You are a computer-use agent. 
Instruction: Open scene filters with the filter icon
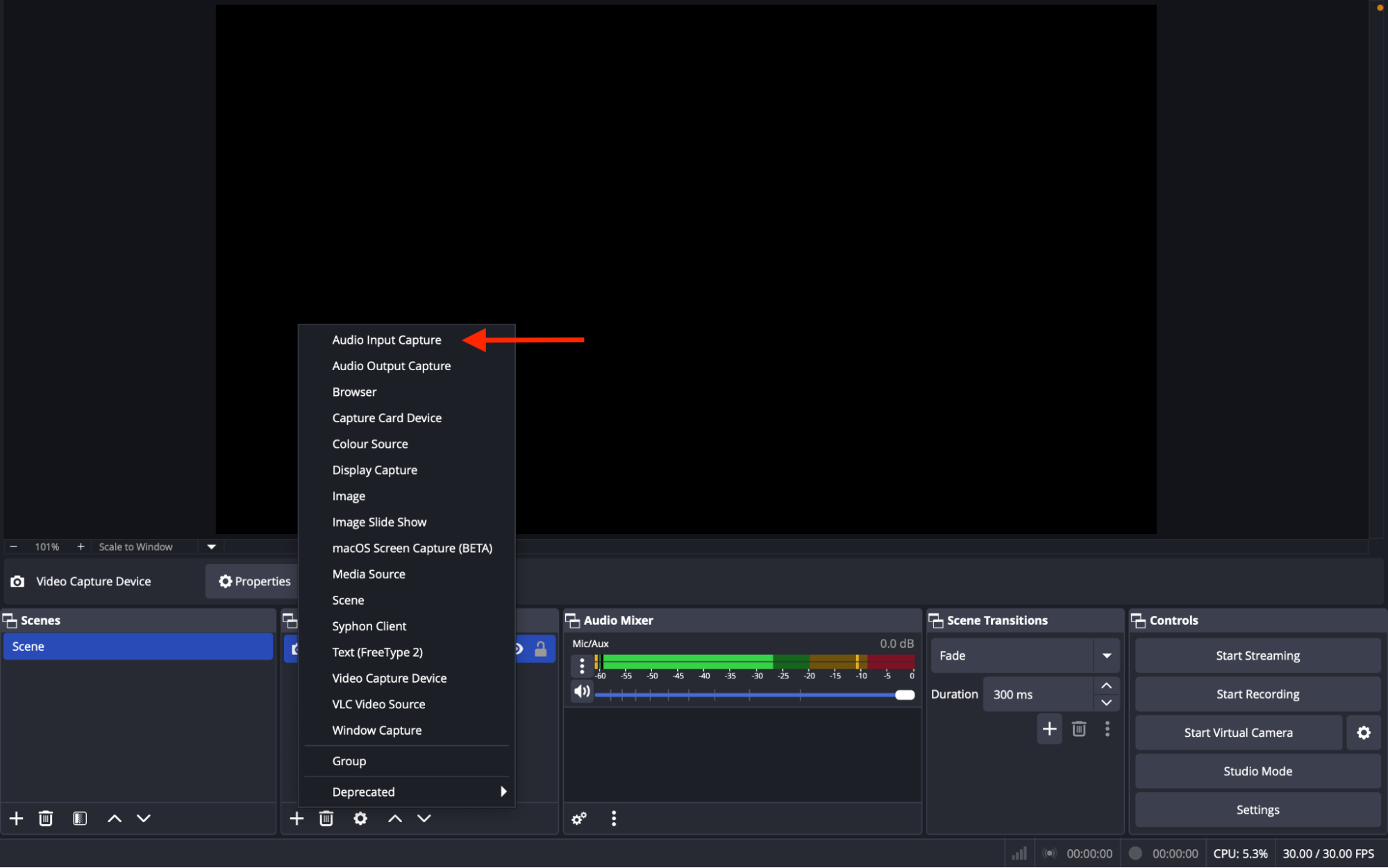pyautogui.click(x=80, y=818)
